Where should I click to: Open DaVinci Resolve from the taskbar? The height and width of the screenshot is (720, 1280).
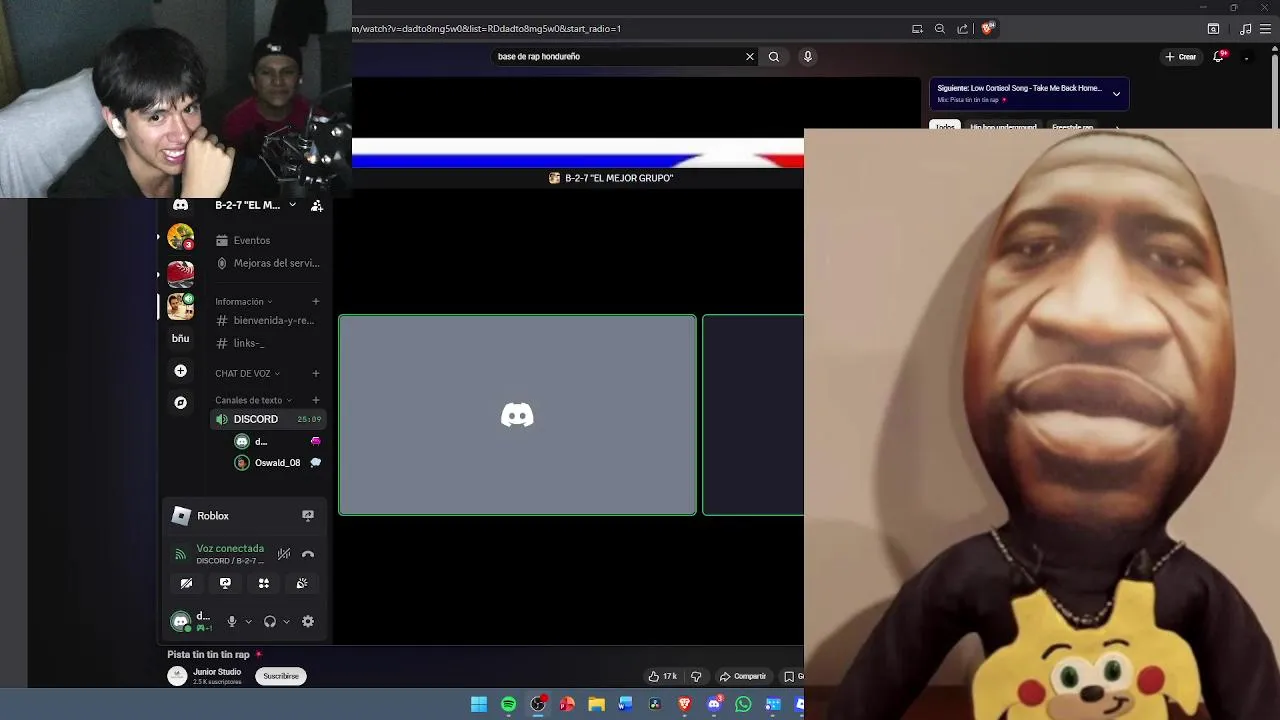click(x=655, y=705)
